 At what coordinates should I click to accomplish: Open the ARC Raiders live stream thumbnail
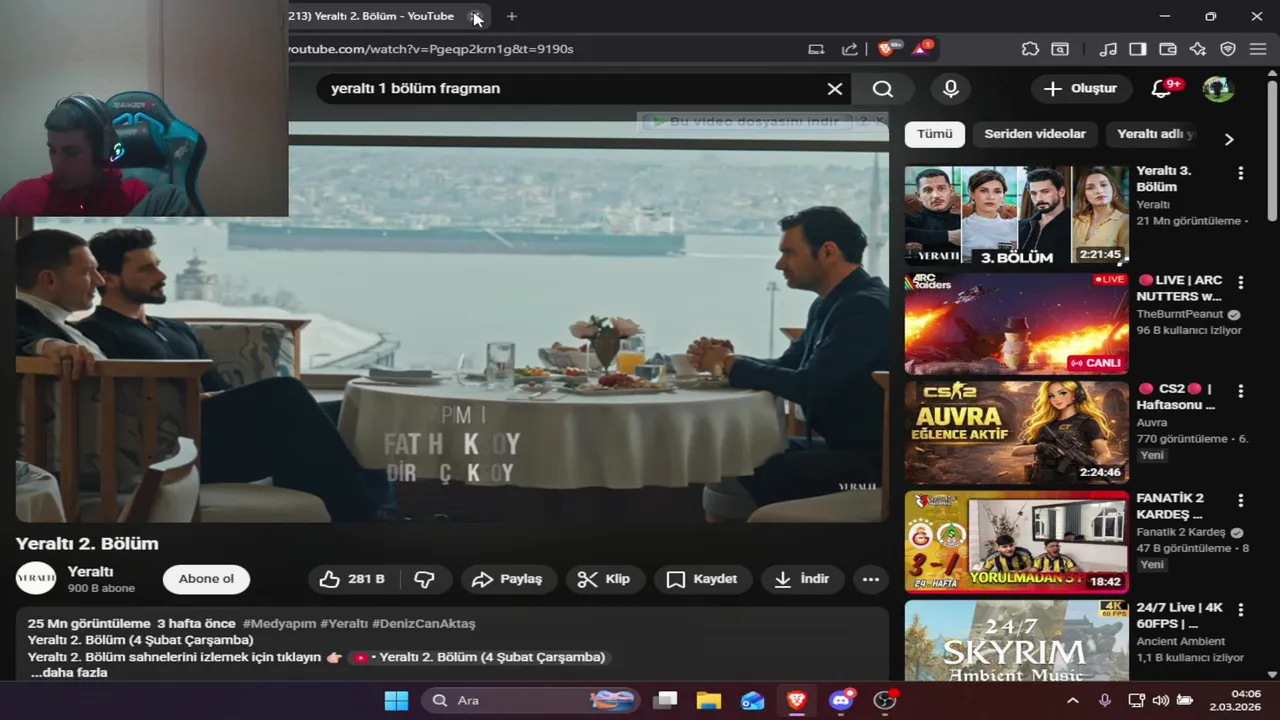point(1016,324)
